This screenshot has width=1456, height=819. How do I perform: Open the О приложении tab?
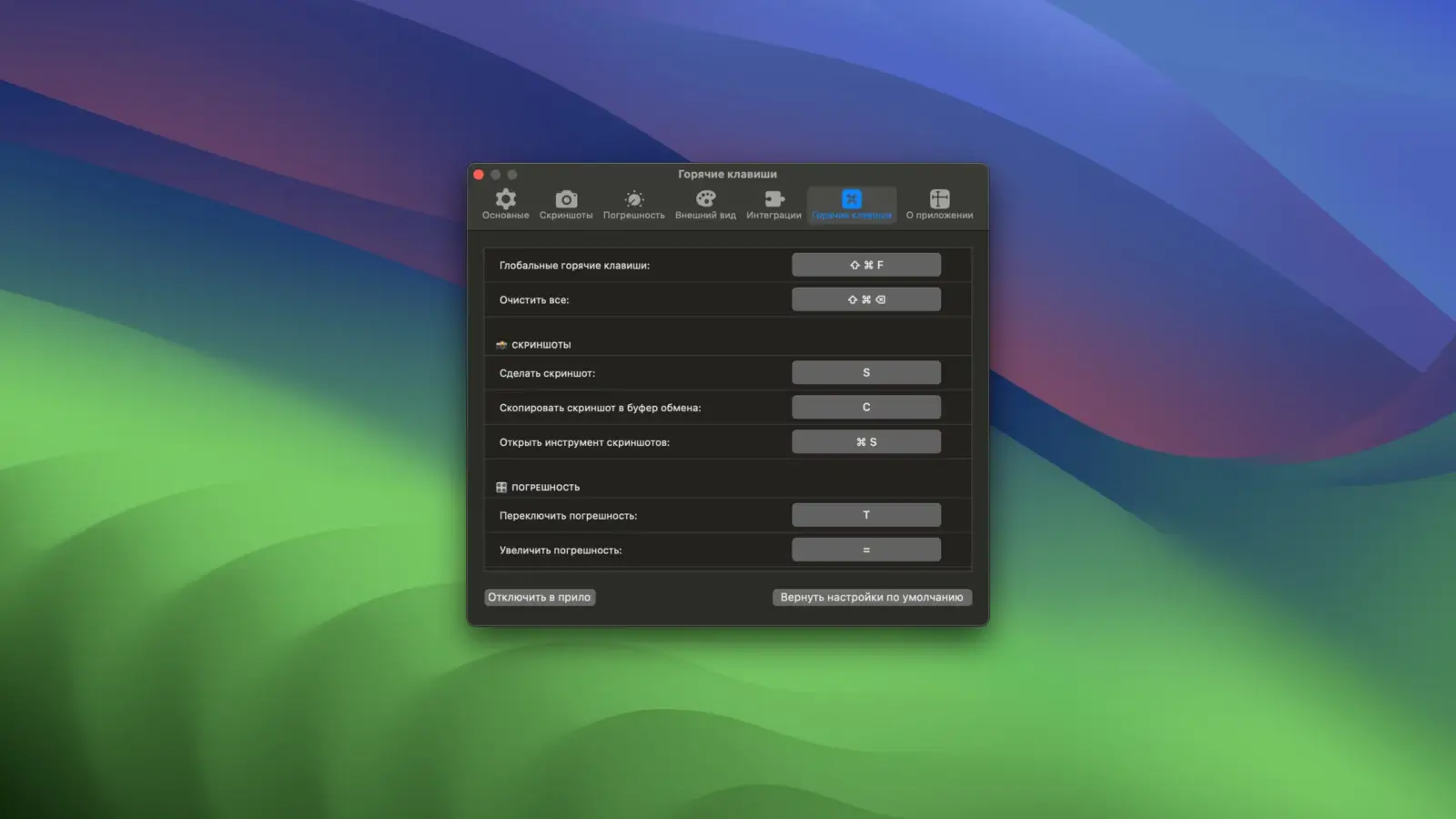click(x=939, y=204)
